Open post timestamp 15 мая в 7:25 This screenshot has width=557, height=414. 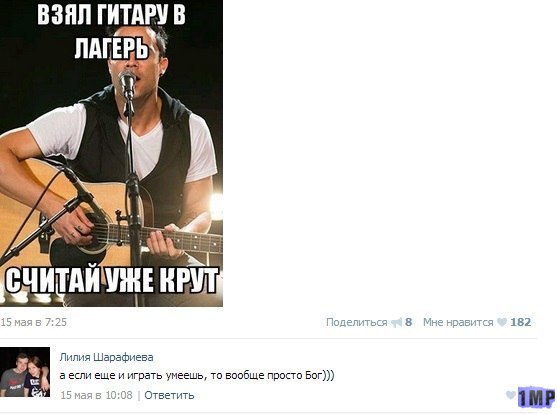[34, 322]
